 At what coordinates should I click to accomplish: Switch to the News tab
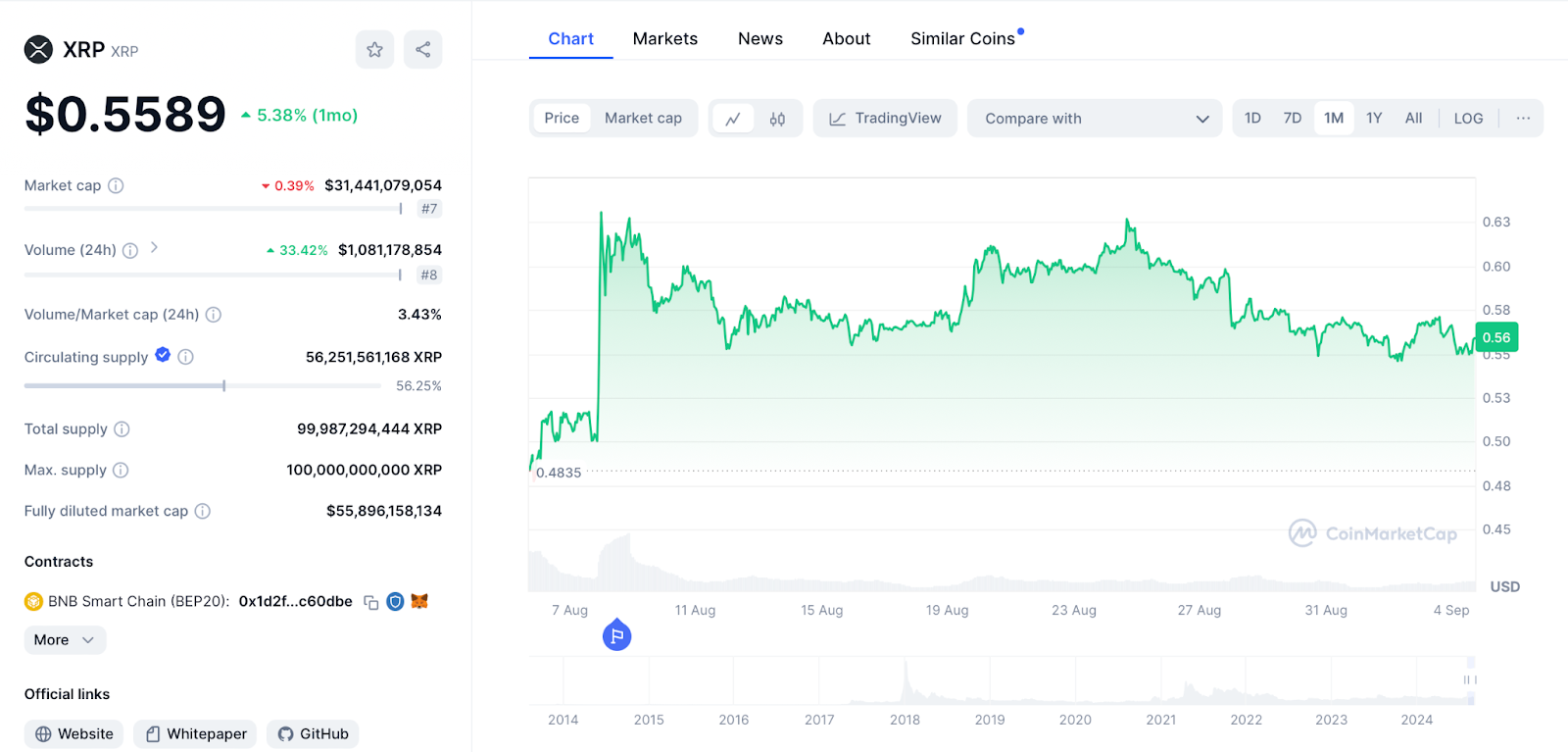tap(760, 39)
